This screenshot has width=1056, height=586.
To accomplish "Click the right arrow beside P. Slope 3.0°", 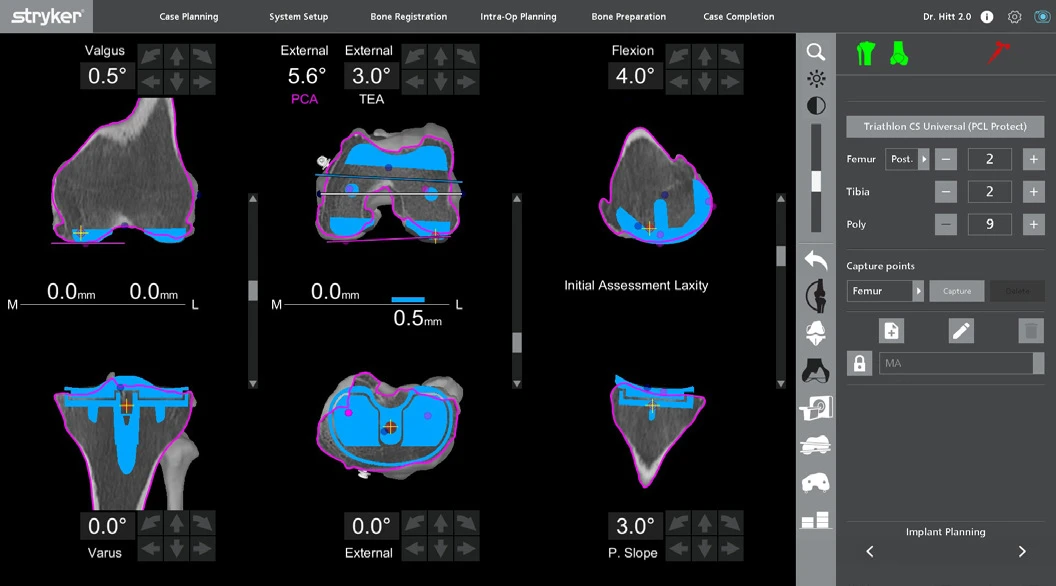I will coord(730,549).
